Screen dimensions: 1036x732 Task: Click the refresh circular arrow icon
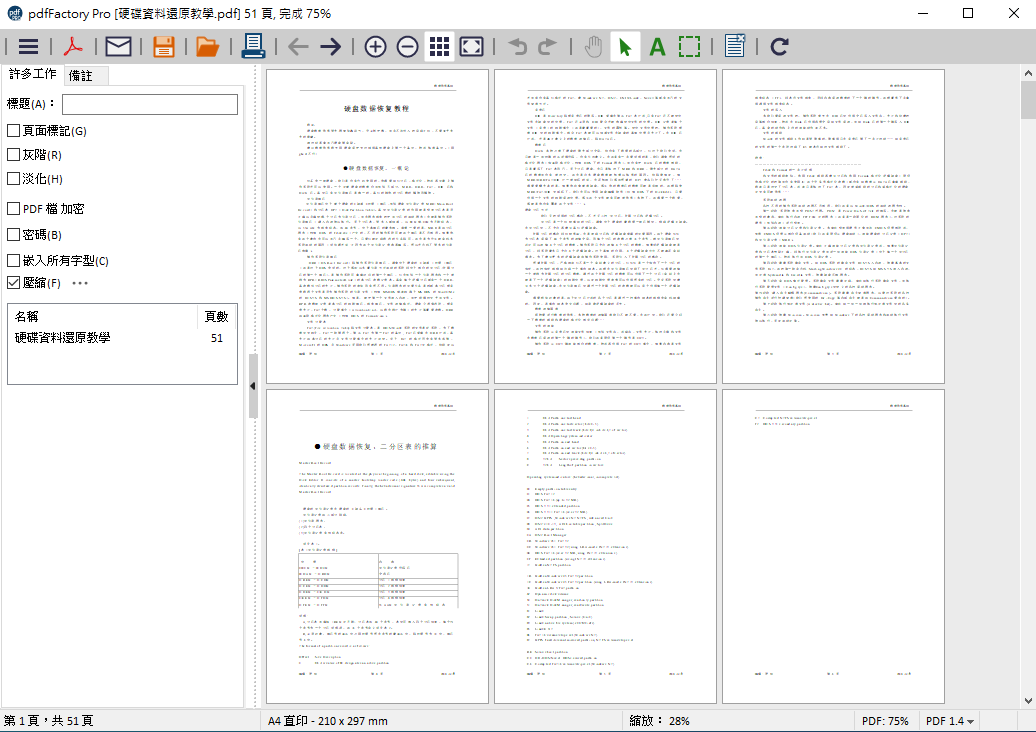779,46
